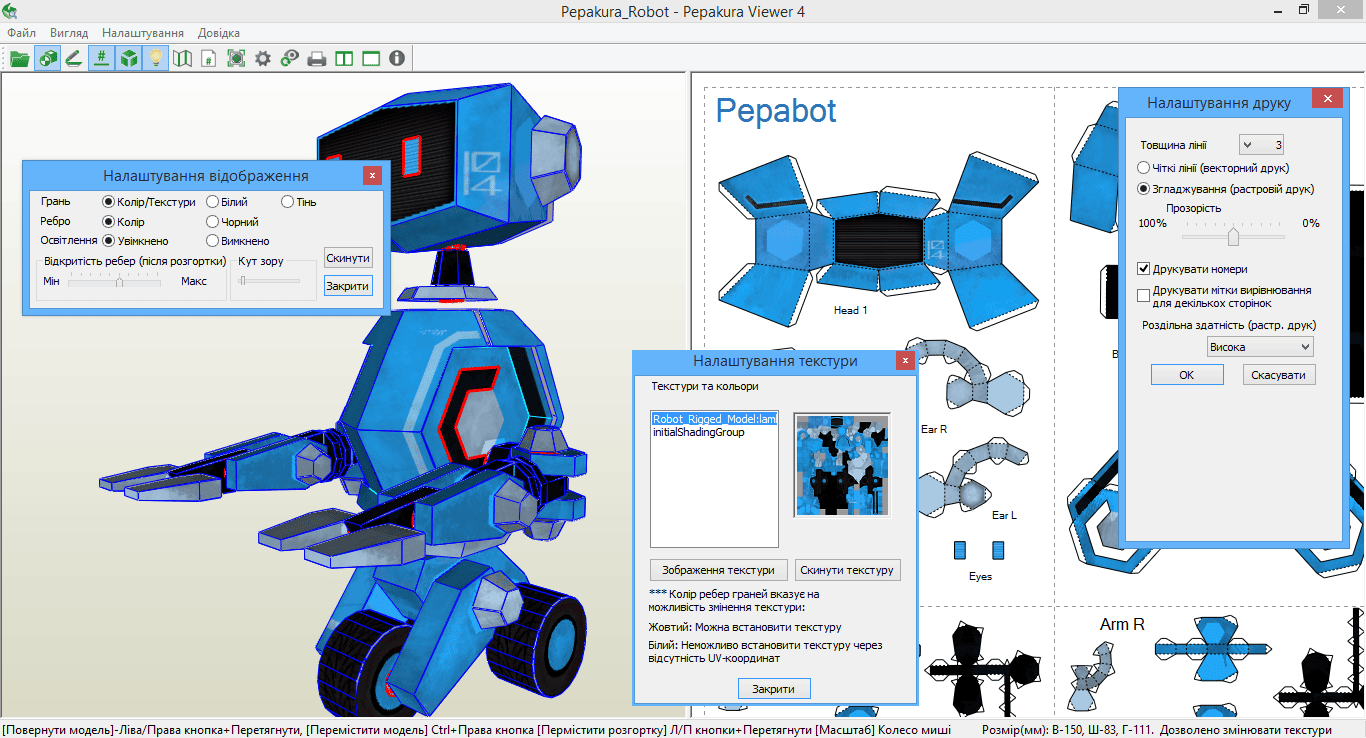Viewport: 1366px width, 738px height.
Task: Toggle the lighting bulb icon in toolbar
Action: pyautogui.click(x=155, y=58)
